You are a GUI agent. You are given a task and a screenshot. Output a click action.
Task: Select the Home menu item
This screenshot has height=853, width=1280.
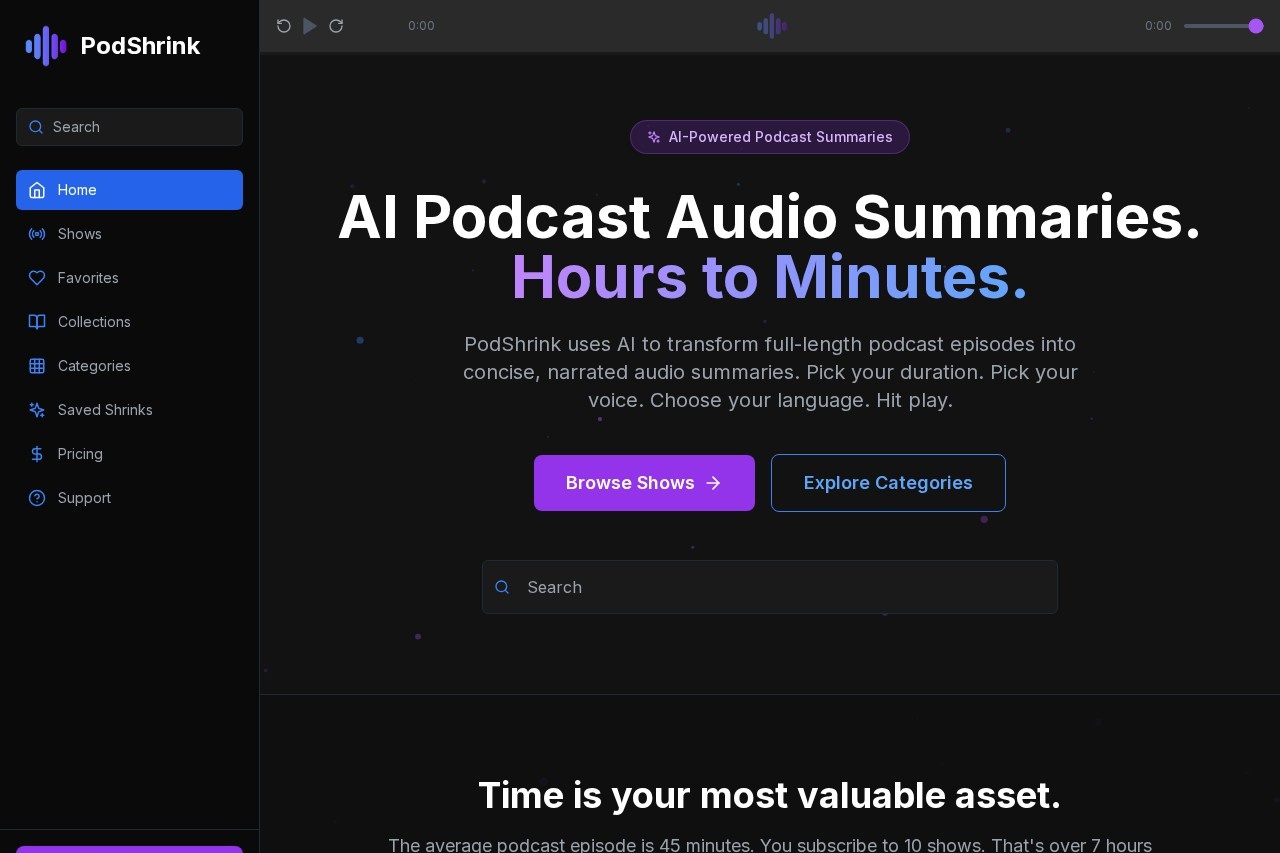(129, 190)
